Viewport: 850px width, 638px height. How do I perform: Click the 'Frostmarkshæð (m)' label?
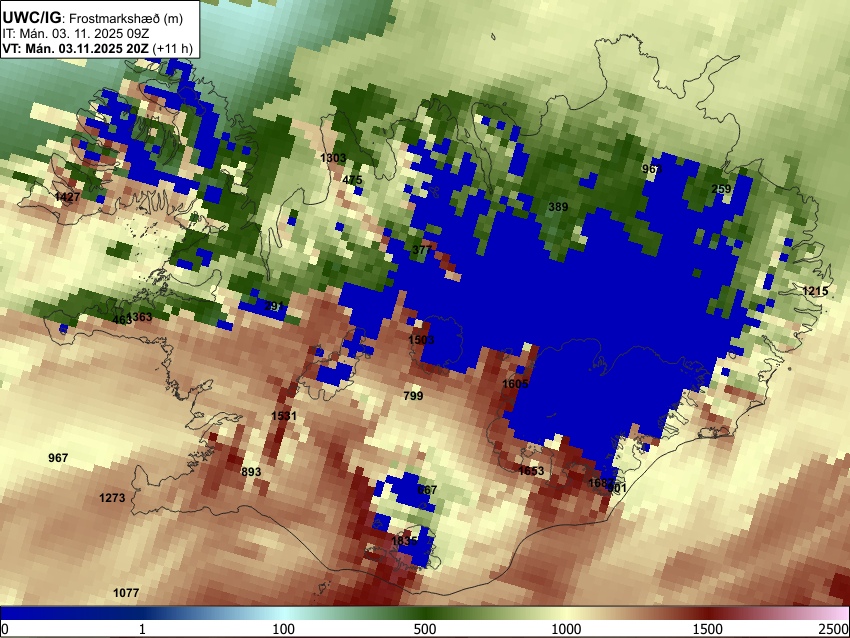coord(126,18)
